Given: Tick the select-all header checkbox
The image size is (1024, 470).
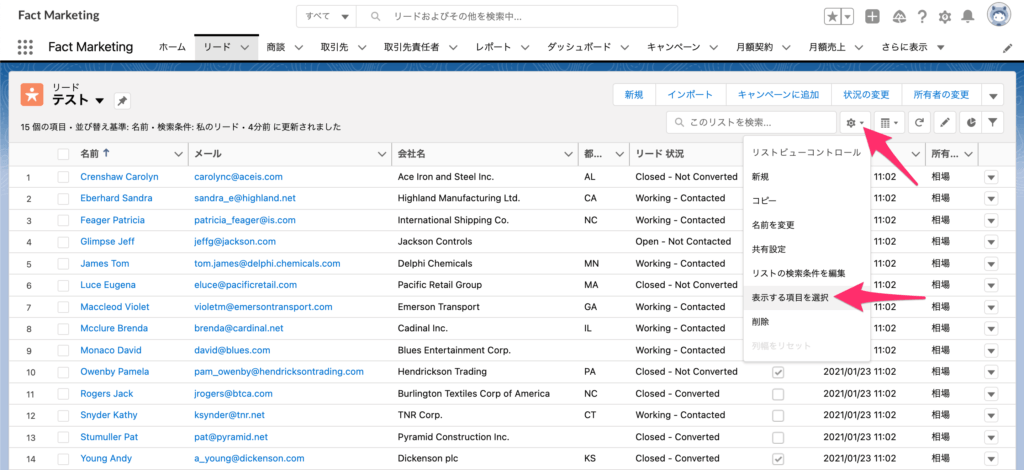Looking at the screenshot, I should 63,154.
